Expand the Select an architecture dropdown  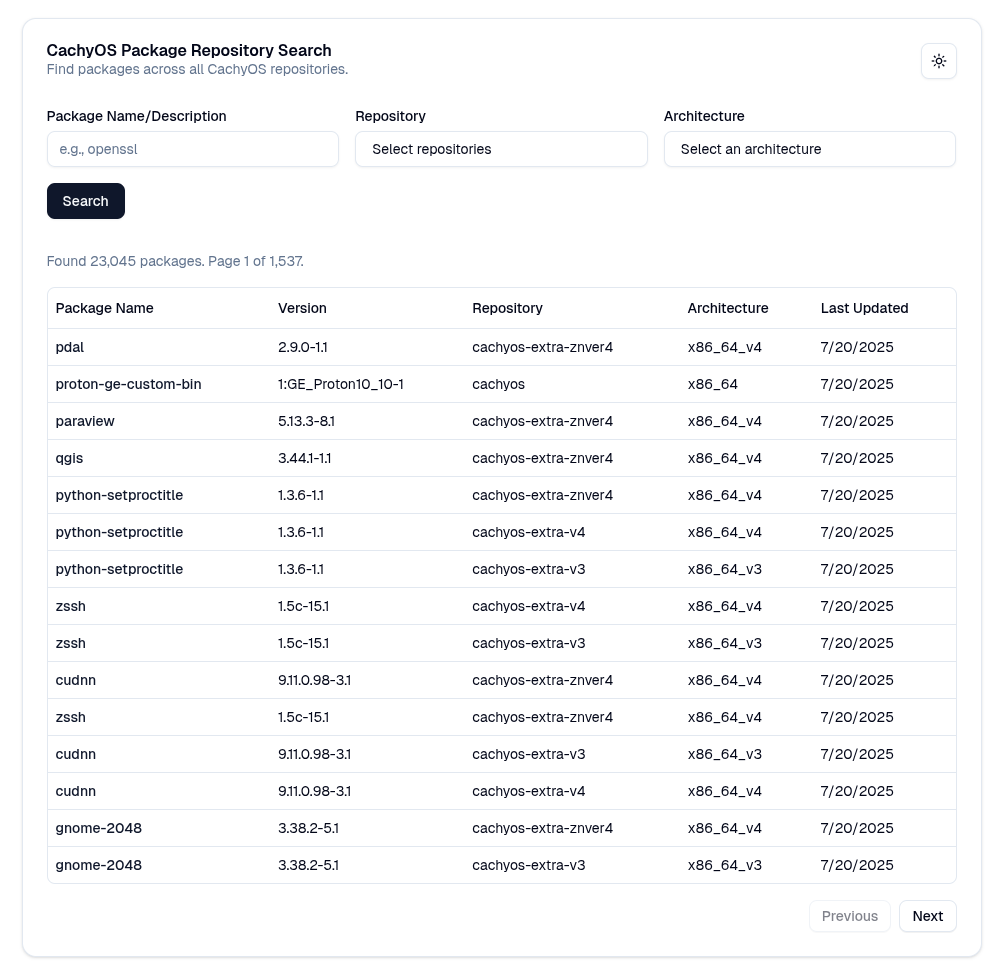coord(809,149)
